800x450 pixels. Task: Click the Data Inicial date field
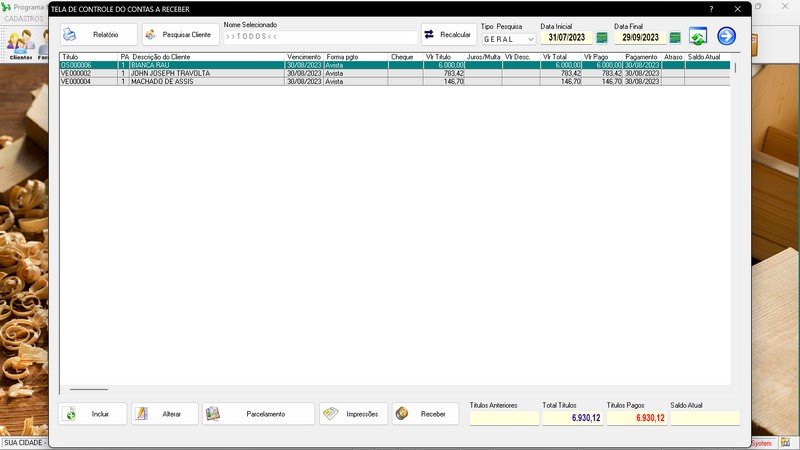pos(565,38)
